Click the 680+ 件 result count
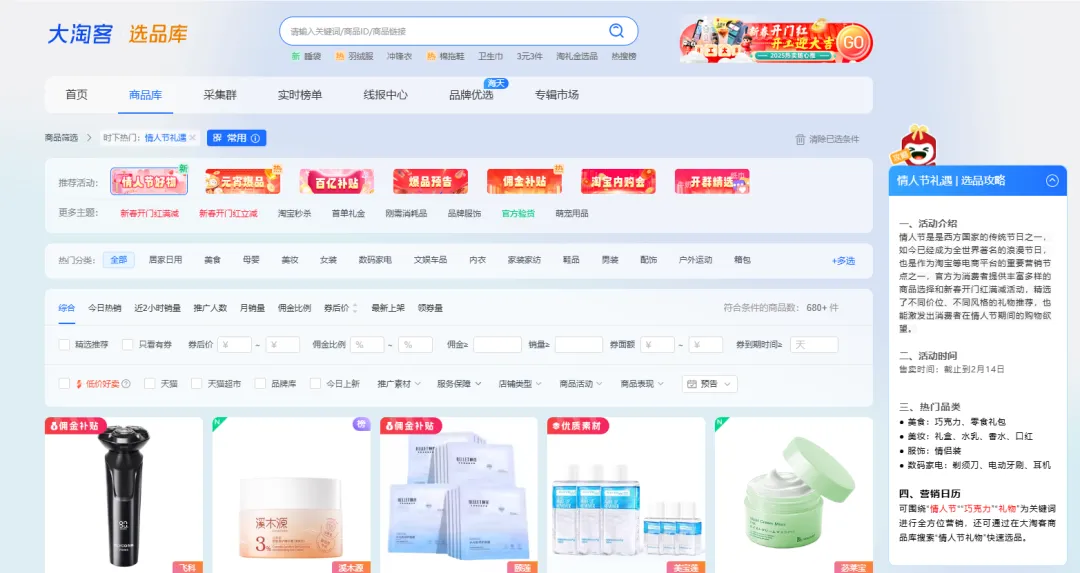This screenshot has height=573, width=1080. pos(822,308)
